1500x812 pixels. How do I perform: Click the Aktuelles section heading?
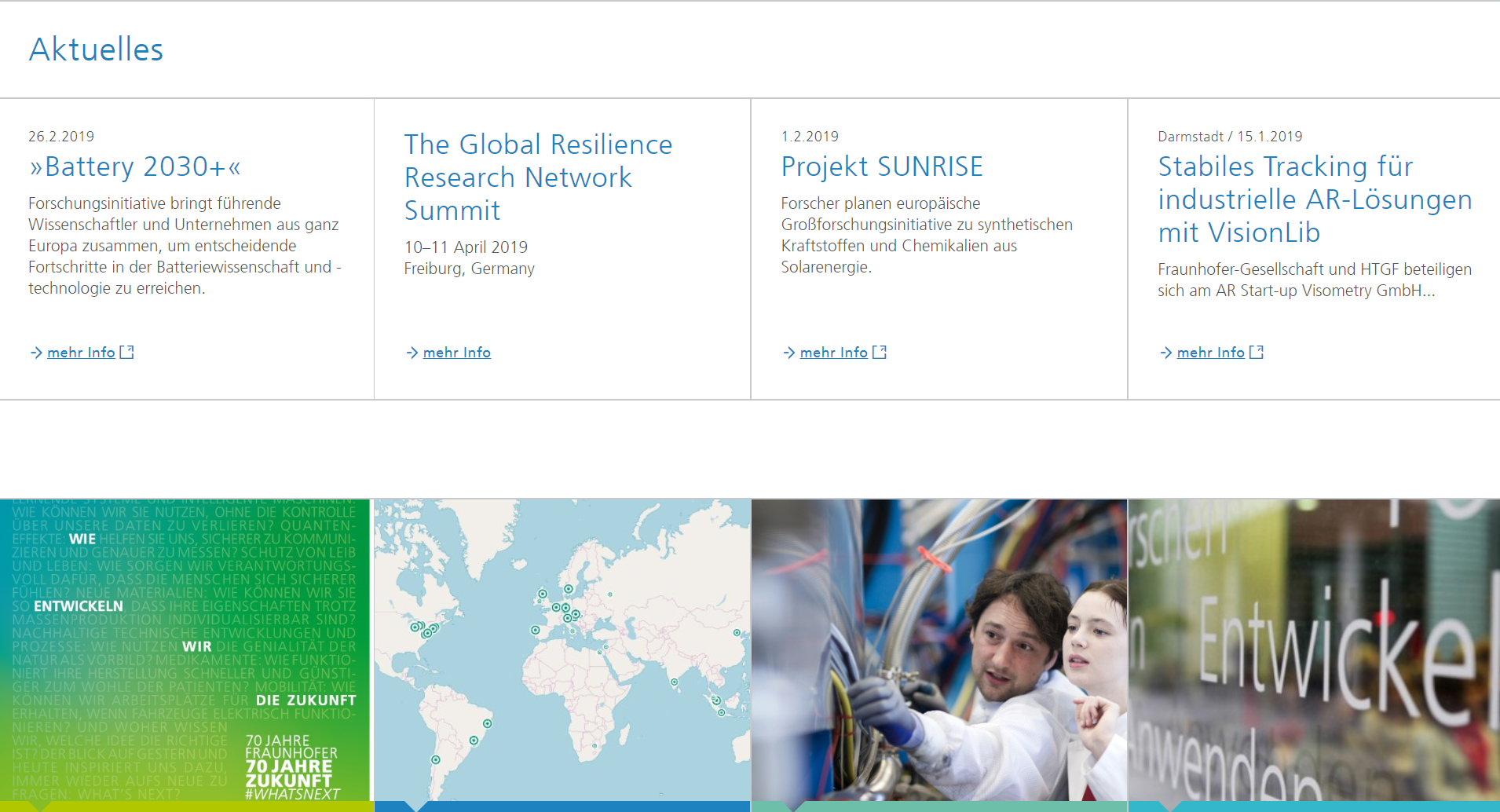(x=97, y=49)
